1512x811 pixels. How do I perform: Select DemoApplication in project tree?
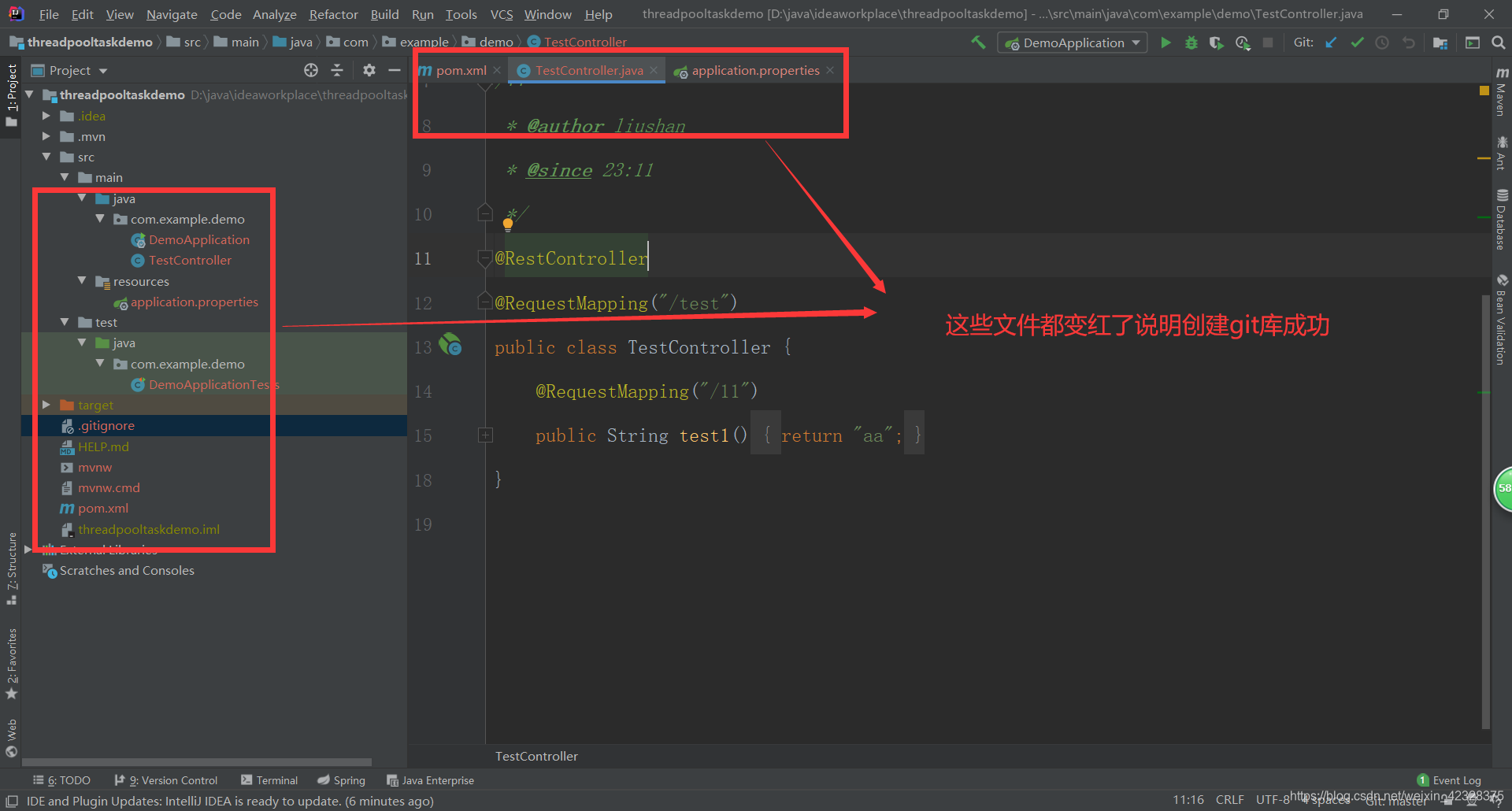(198, 239)
